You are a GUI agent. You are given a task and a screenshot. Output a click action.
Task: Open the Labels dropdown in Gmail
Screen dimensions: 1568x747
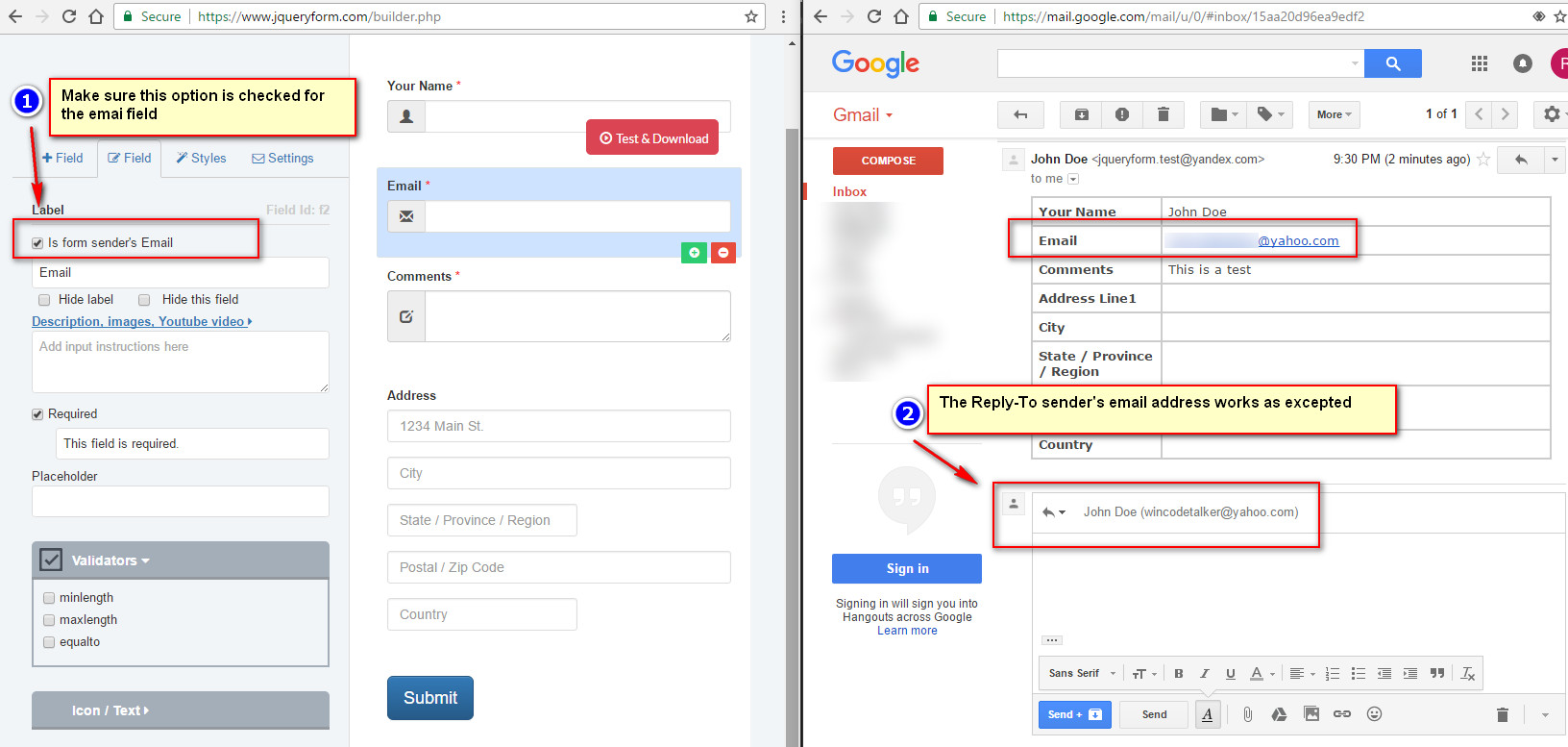coord(1270,114)
